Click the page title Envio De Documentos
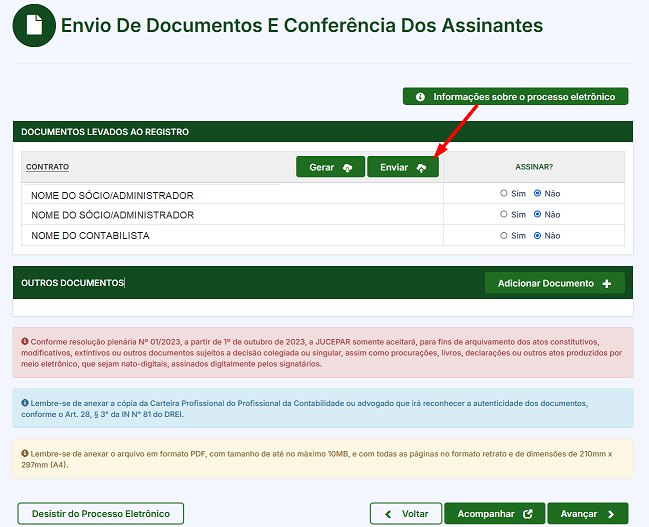Image resolution: width=649 pixels, height=527 pixels. click(302, 25)
